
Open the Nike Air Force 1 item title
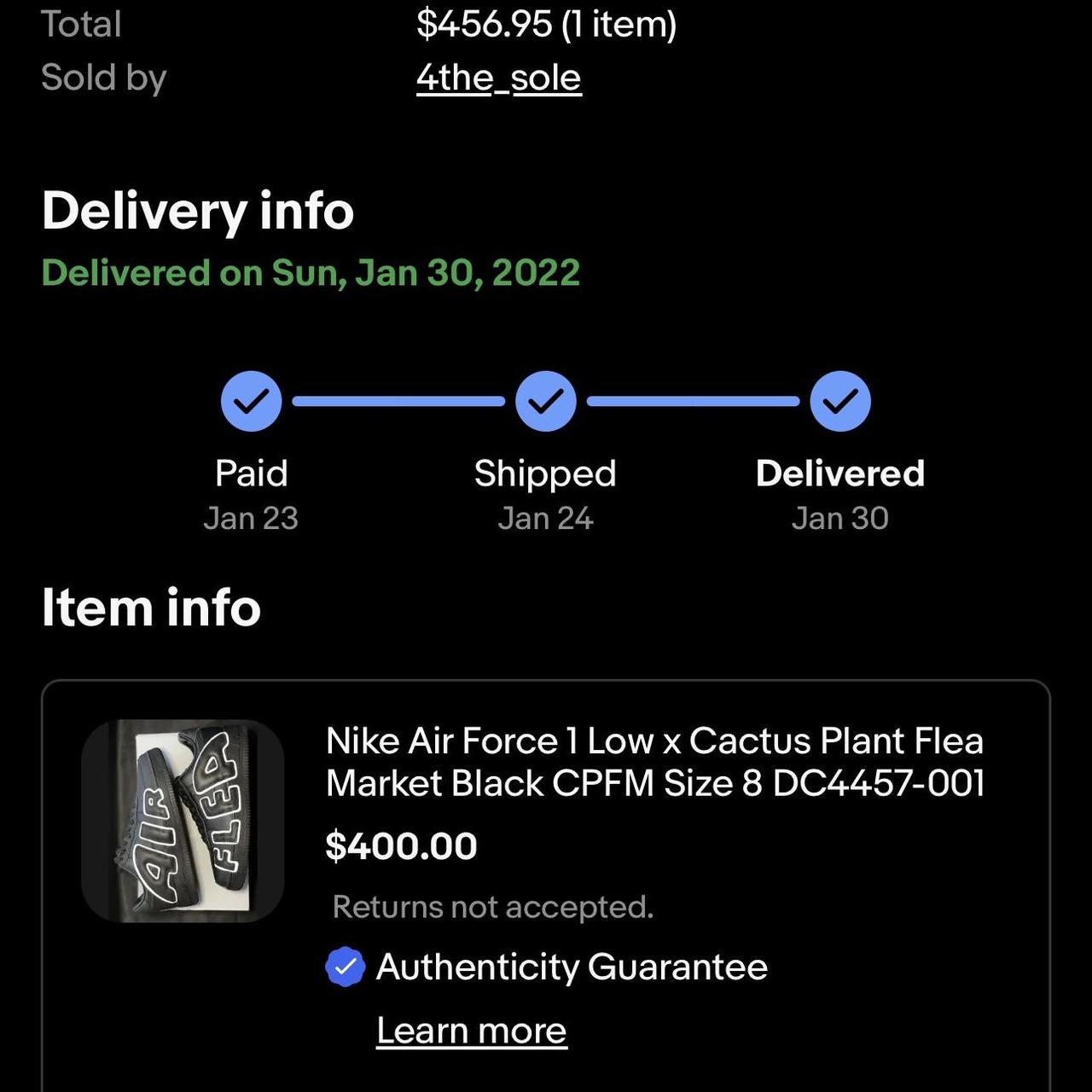click(654, 762)
